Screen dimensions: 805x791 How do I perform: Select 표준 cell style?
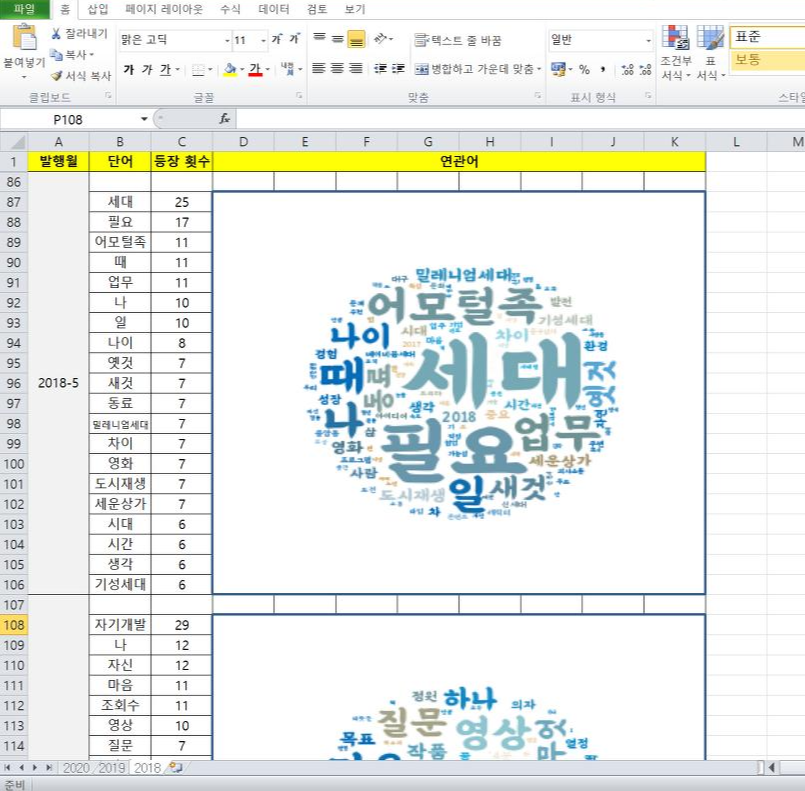(767, 37)
